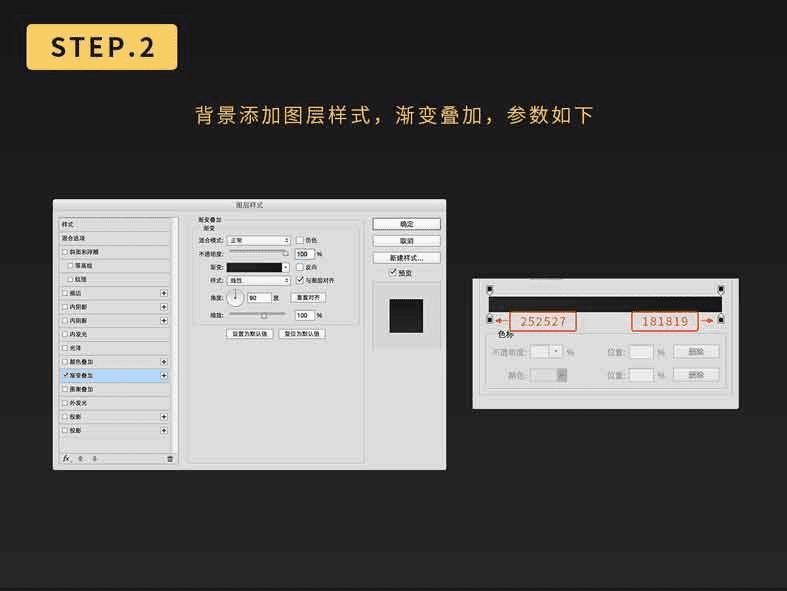Click the dark gradient swatch next to 渐变
This screenshot has height=591, width=787.
[254, 267]
